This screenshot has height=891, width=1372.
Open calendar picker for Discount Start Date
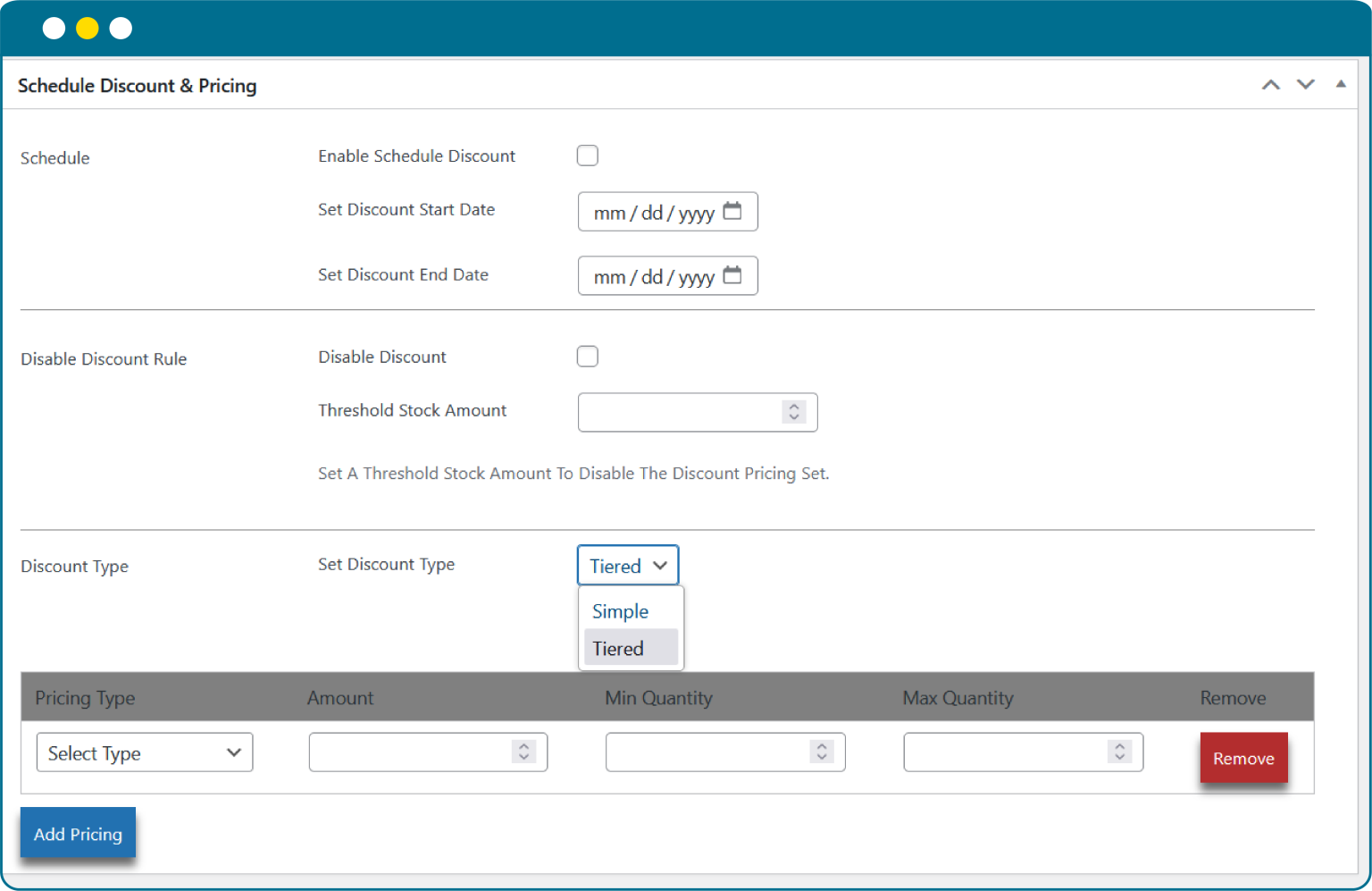[x=732, y=211]
